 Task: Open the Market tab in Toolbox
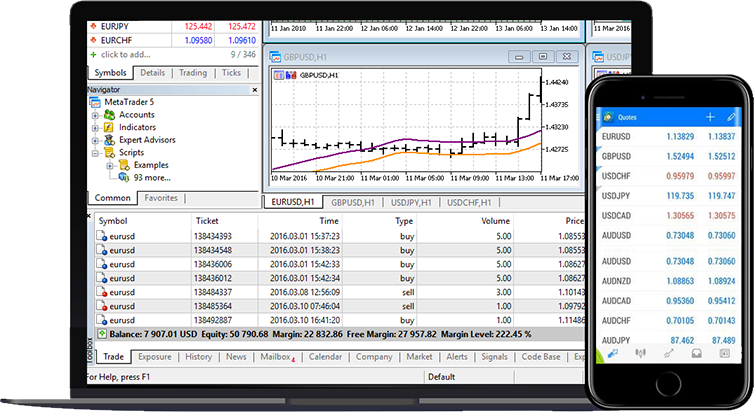[x=419, y=357]
